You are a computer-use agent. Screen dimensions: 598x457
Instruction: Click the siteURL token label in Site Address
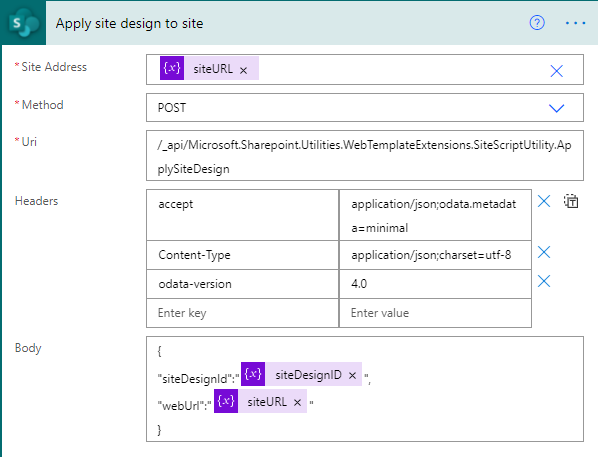(x=213, y=69)
